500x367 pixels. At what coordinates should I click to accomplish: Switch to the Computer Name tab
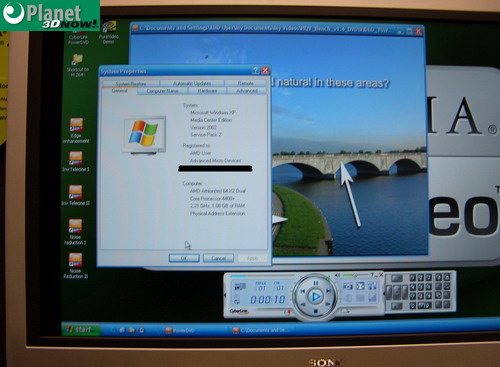coord(162,91)
